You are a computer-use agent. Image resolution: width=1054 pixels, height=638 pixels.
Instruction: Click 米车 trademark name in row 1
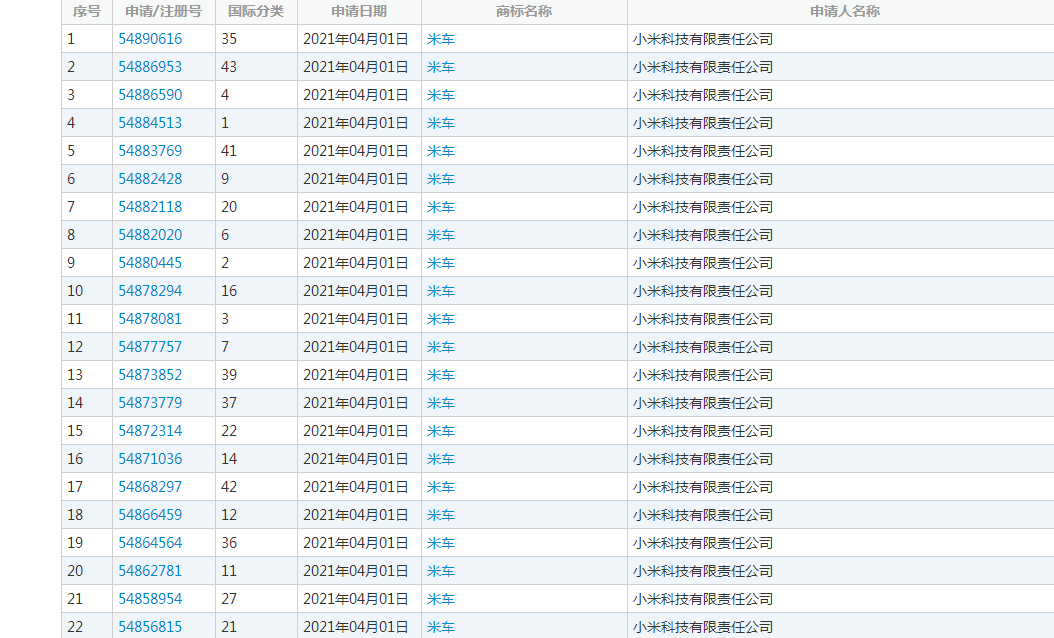point(441,39)
